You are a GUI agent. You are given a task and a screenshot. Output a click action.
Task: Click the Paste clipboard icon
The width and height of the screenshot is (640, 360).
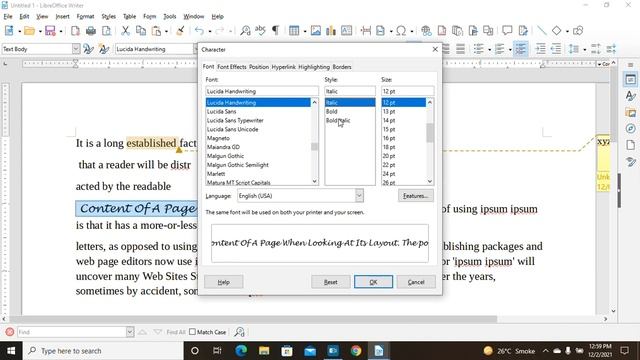[156, 31]
